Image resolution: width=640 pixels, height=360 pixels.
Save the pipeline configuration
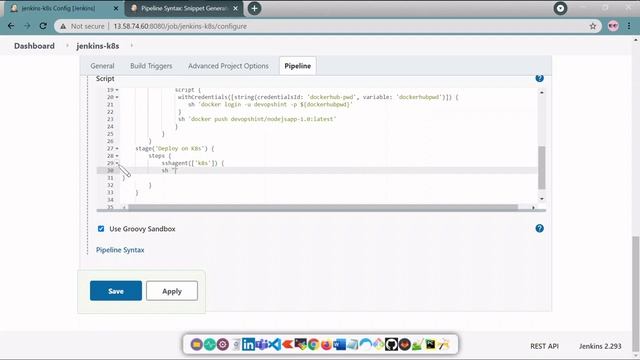pyautogui.click(x=116, y=291)
